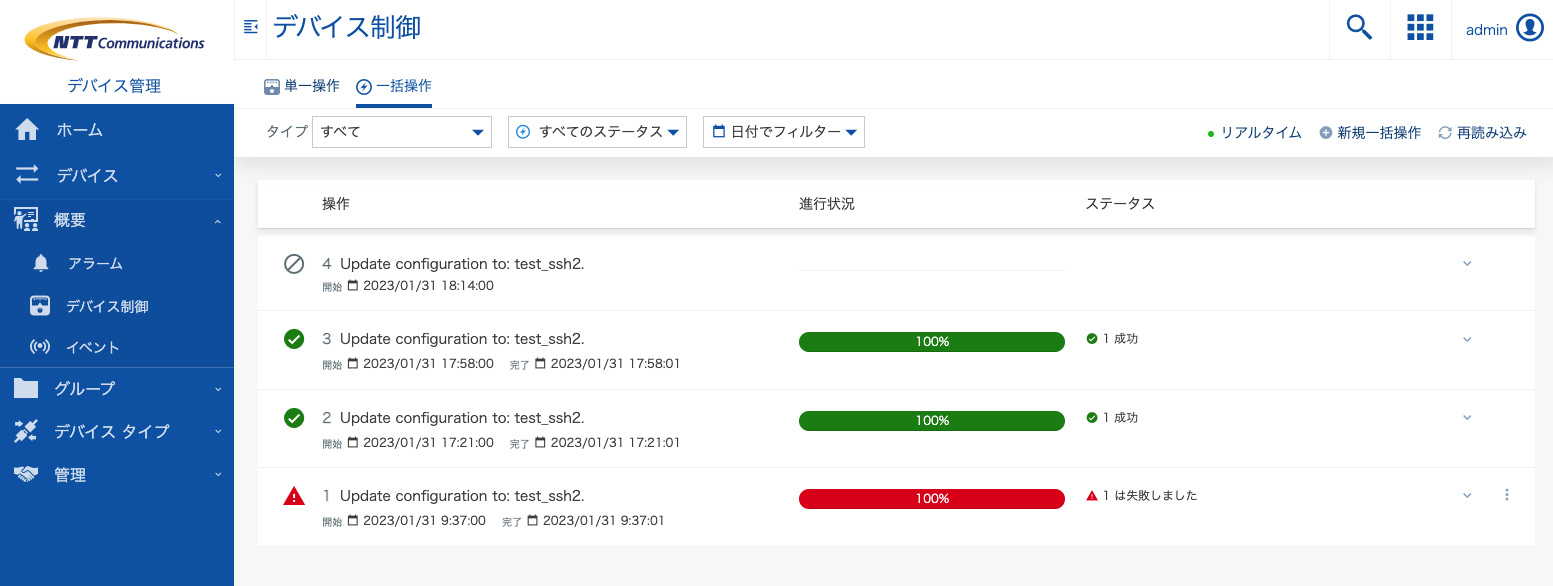Open the 日付でフィルター date filter
The height and width of the screenshot is (586, 1553).
(783, 131)
